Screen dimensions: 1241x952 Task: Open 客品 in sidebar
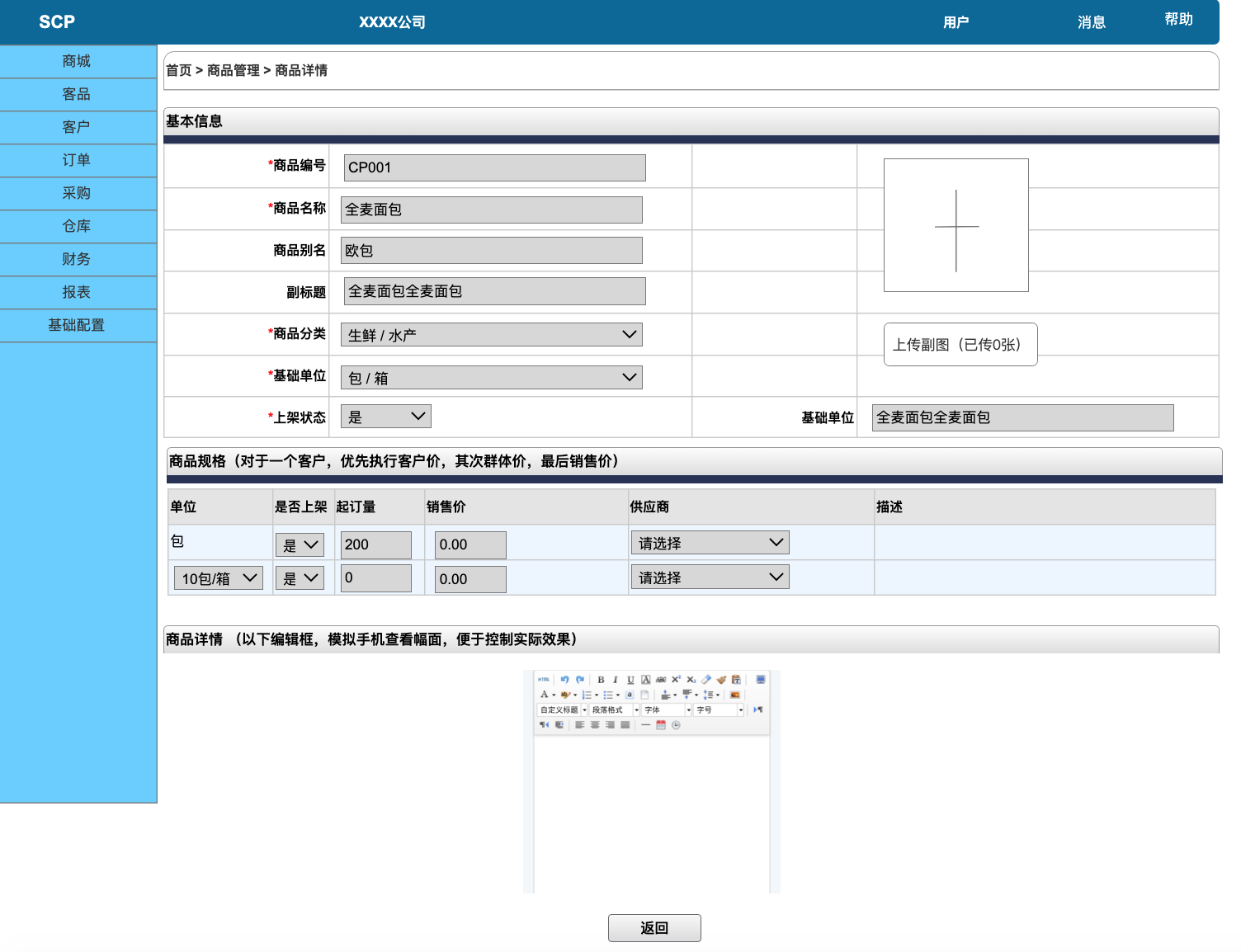click(x=78, y=94)
